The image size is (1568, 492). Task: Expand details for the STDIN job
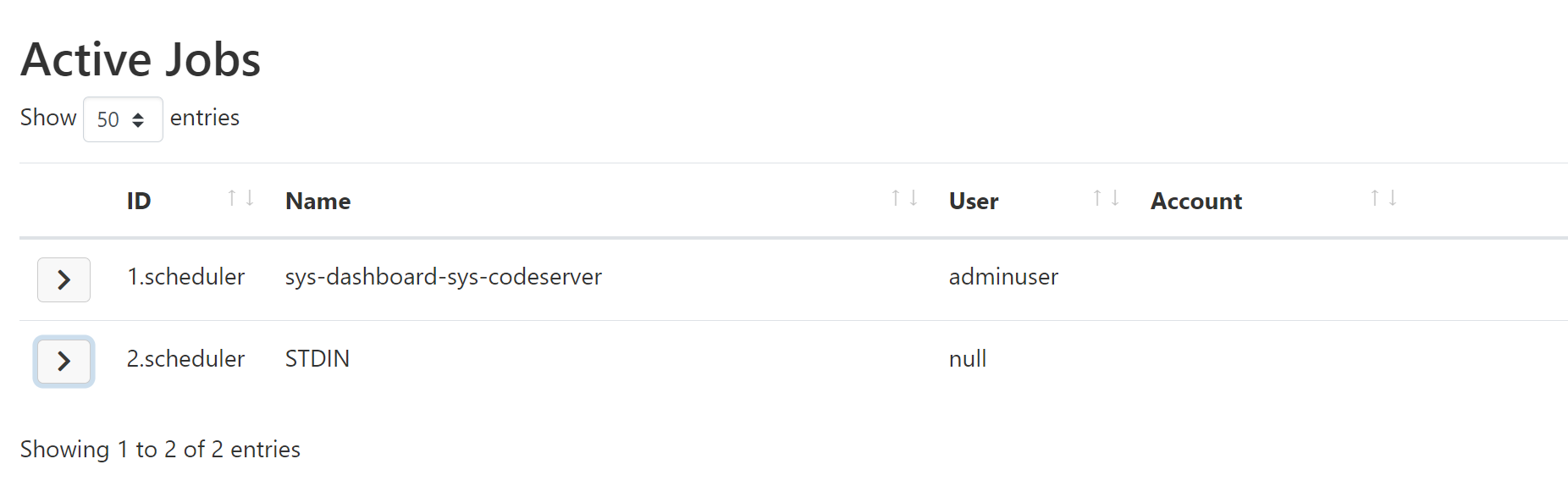pyautogui.click(x=63, y=362)
